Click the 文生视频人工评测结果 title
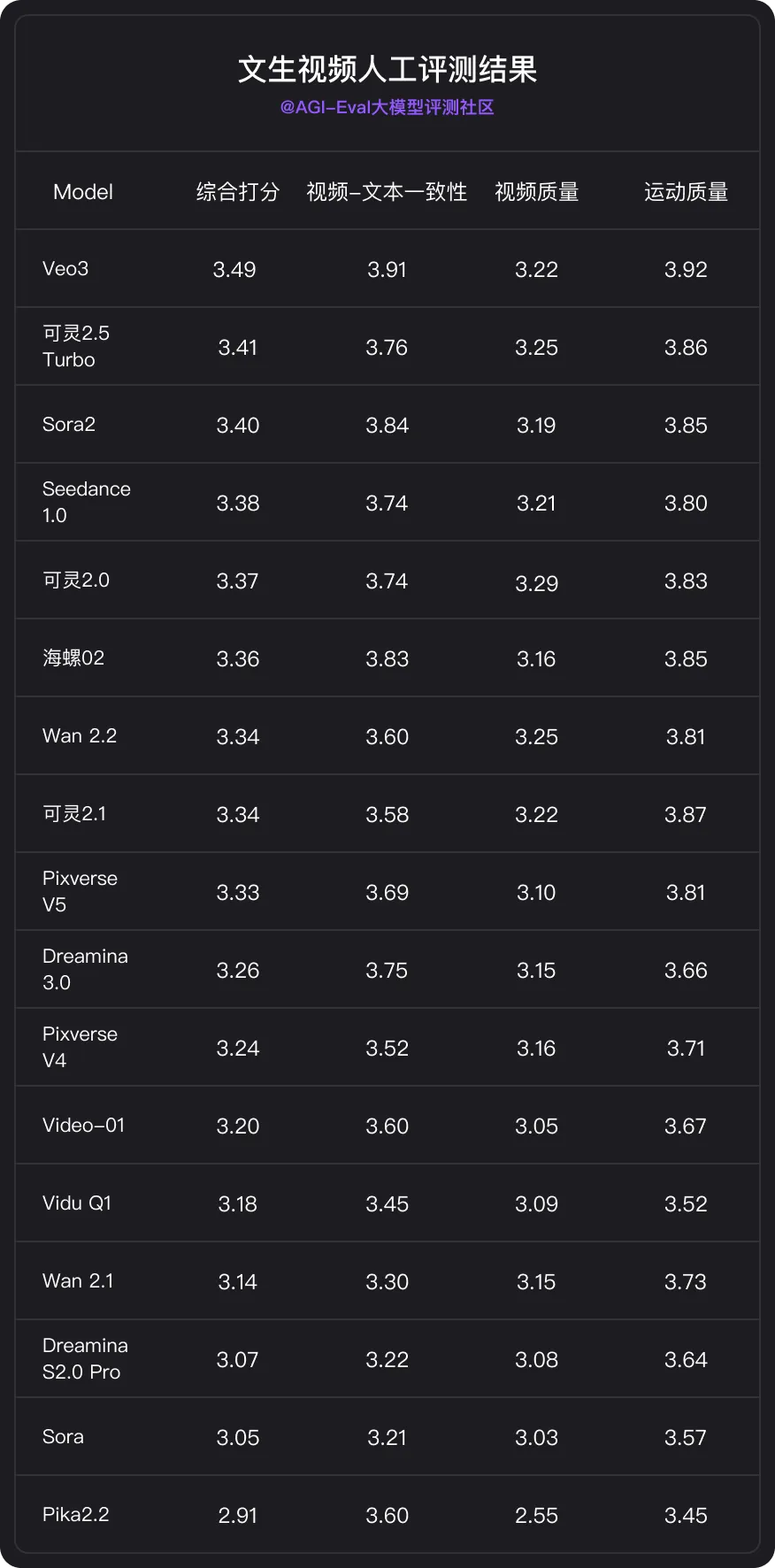This screenshot has width=775, height=1568. point(387,69)
